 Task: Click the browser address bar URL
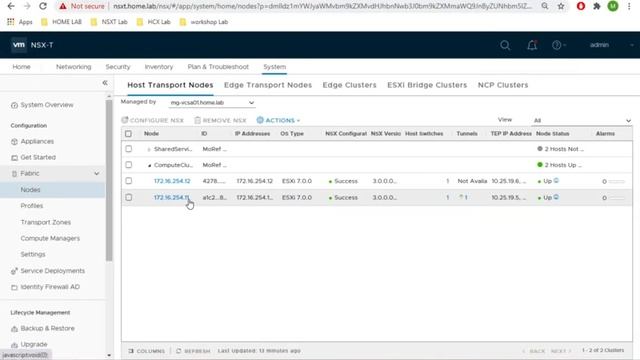tap(322, 6)
